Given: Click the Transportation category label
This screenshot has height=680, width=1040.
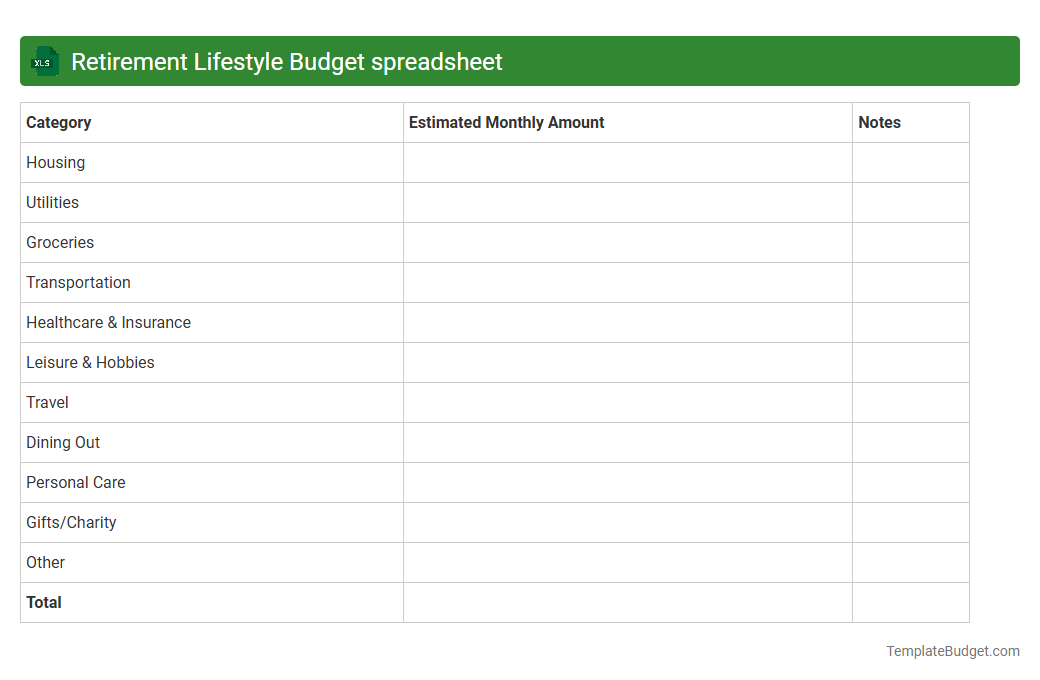Looking at the screenshot, I should pos(78,282).
